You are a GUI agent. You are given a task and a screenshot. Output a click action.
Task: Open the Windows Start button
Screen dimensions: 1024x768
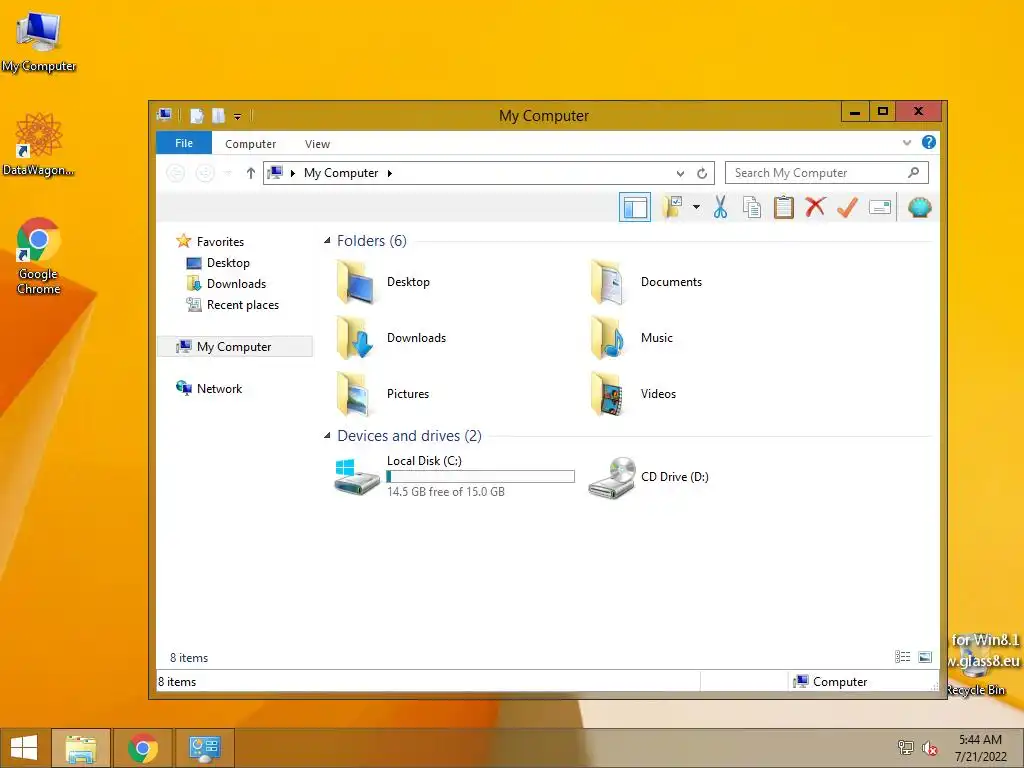tap(24, 748)
